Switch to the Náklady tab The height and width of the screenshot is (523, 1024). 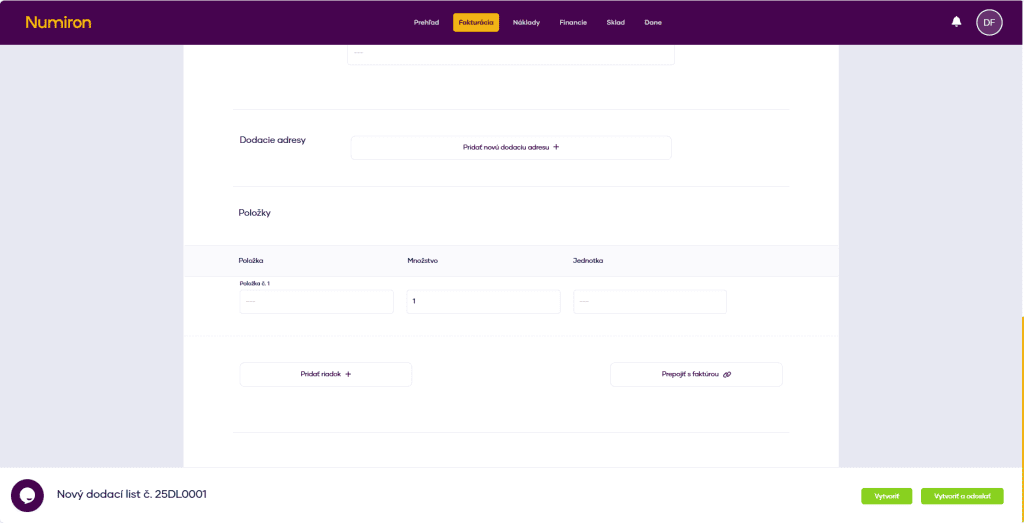[526, 22]
